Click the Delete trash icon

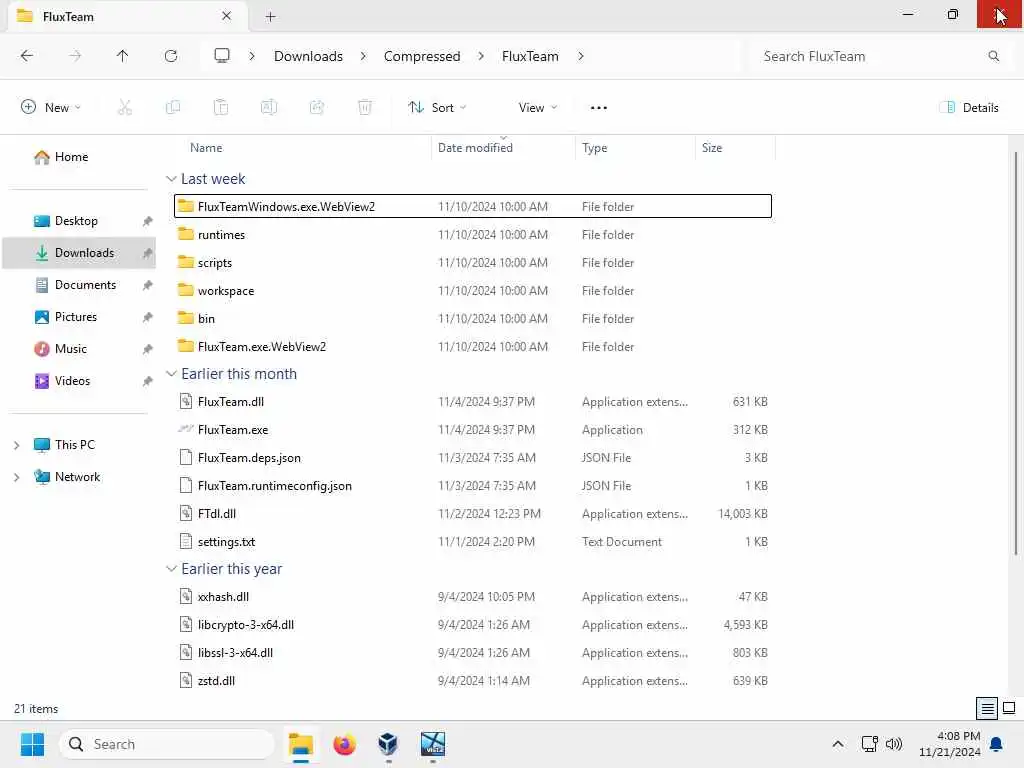tap(365, 107)
